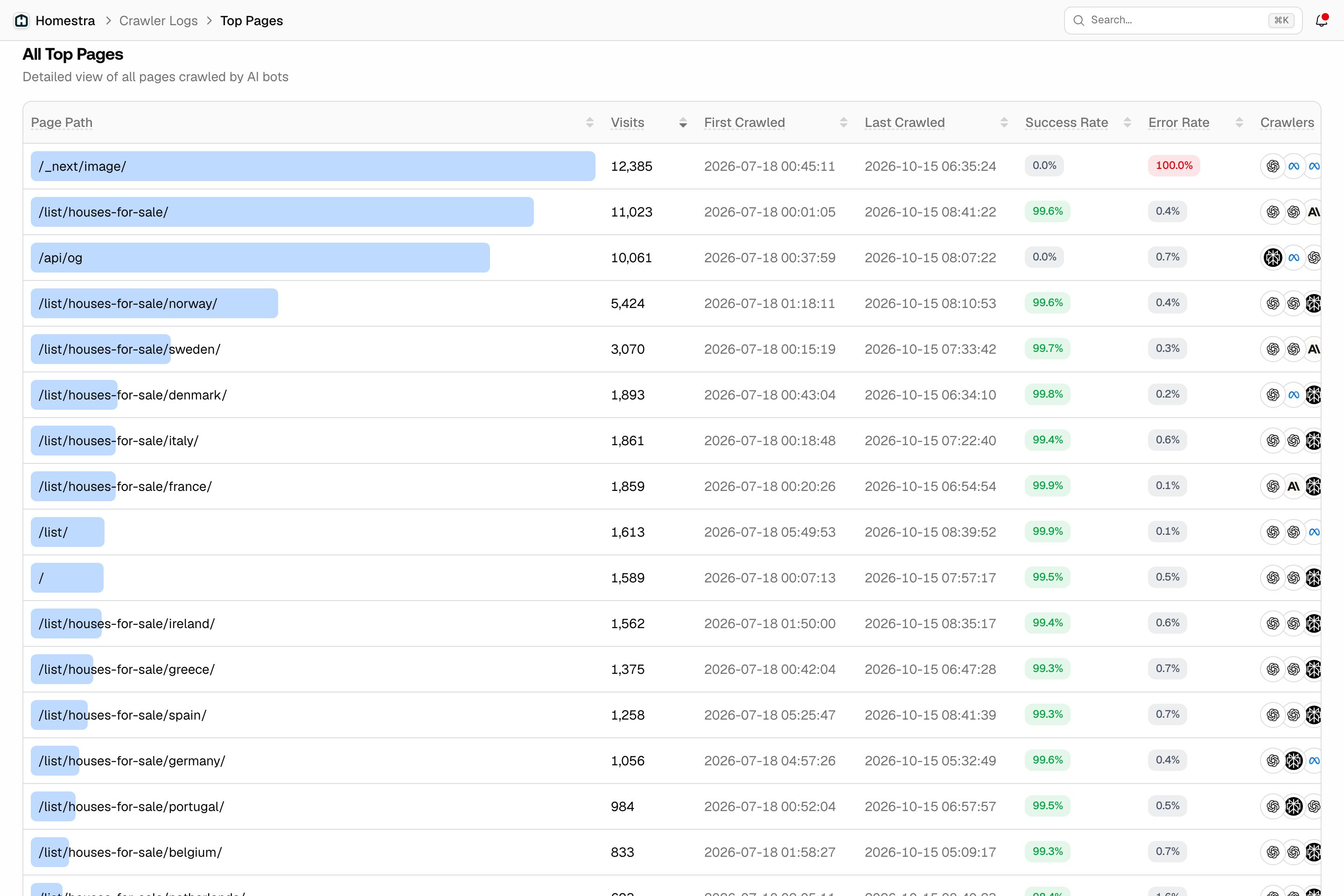Click the Perplexity crawler icon in germany row

(x=1294, y=761)
